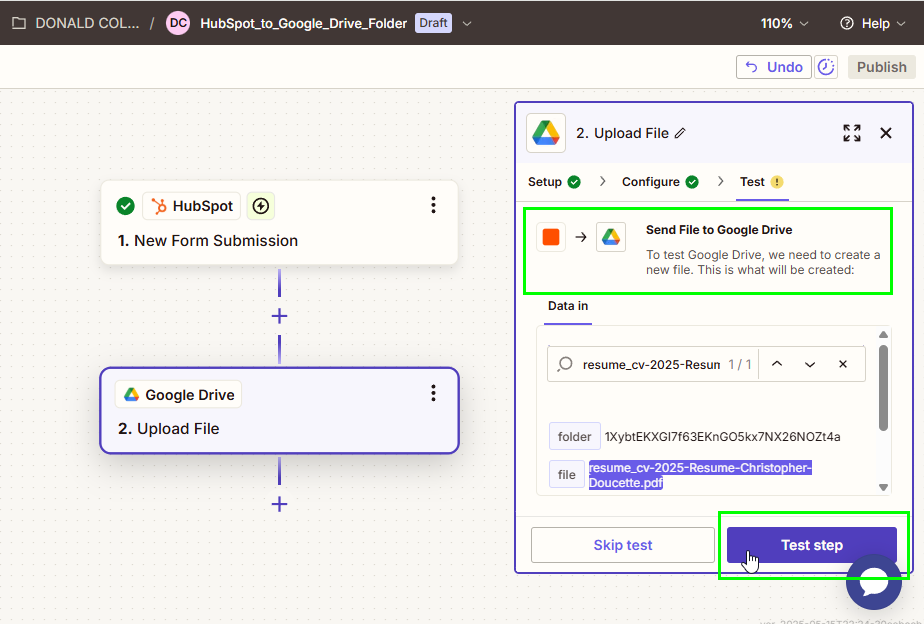Click the Send File to Google Drive heading

click(719, 230)
